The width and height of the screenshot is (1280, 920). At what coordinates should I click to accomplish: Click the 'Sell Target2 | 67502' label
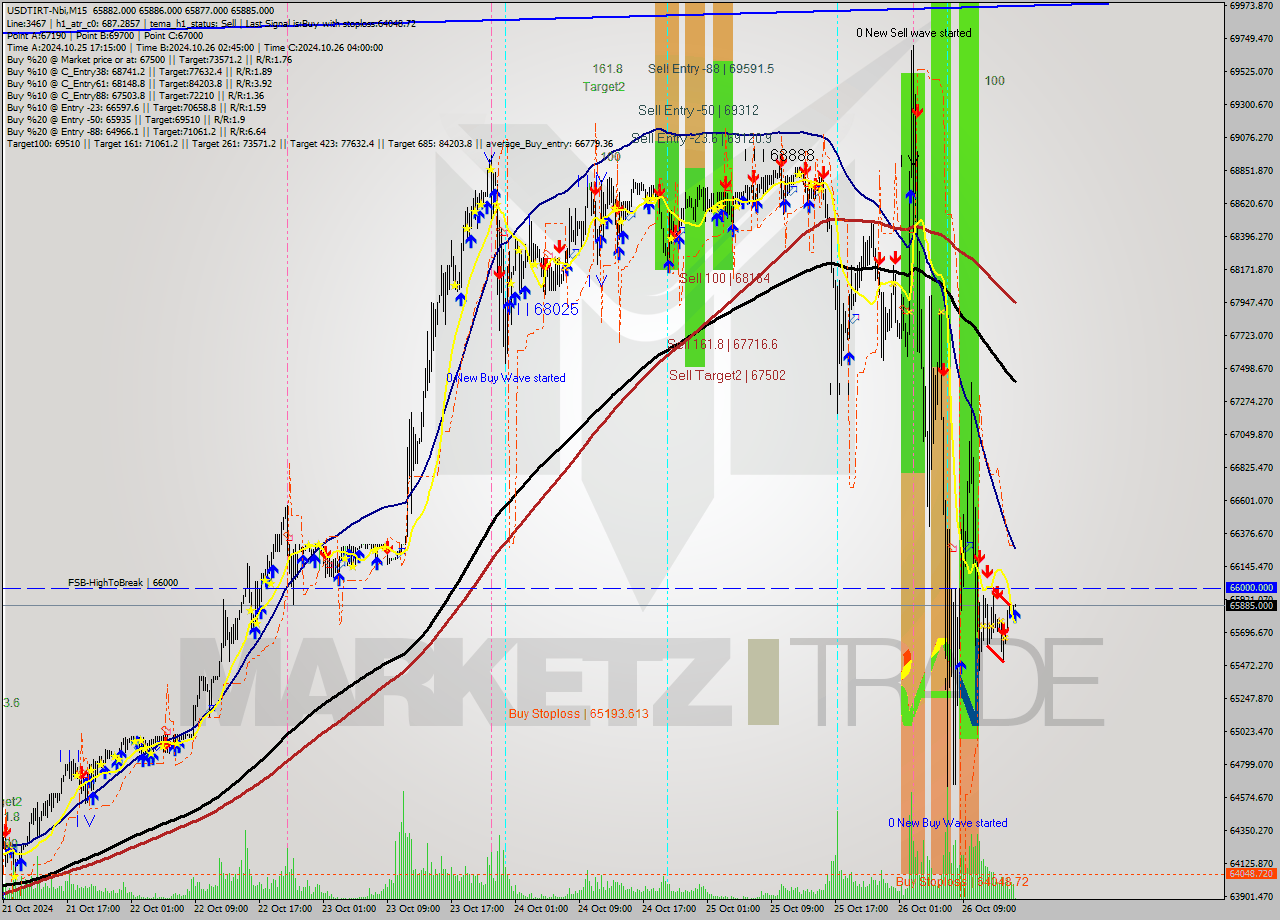tap(727, 375)
